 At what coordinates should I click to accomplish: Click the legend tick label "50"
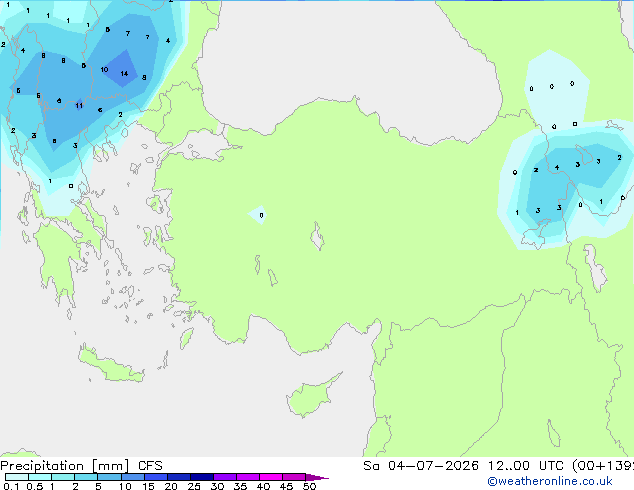click(x=309, y=486)
